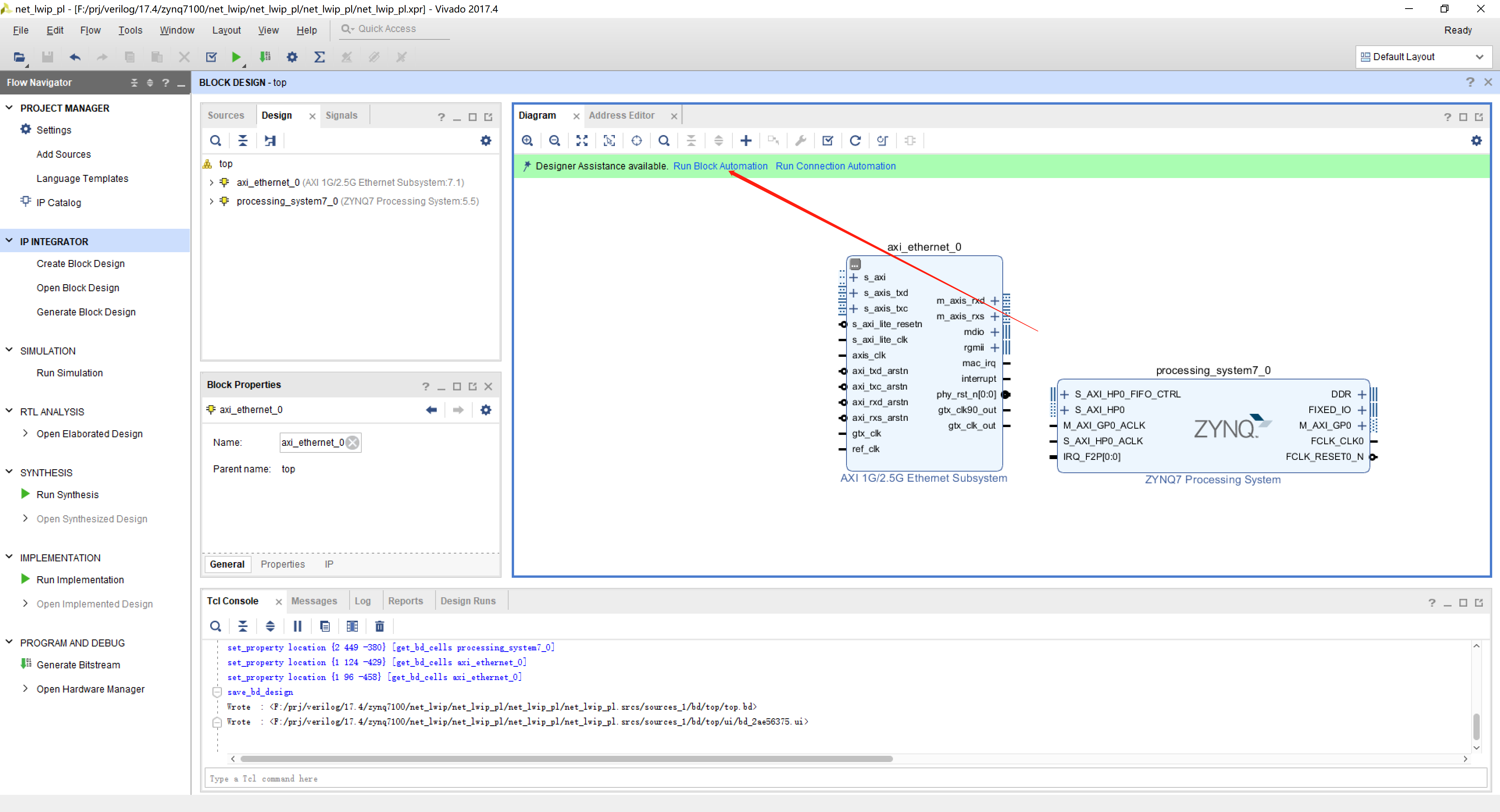Viewport: 1500px width, 812px height.
Task: Open the Flow menu
Action: tap(90, 30)
